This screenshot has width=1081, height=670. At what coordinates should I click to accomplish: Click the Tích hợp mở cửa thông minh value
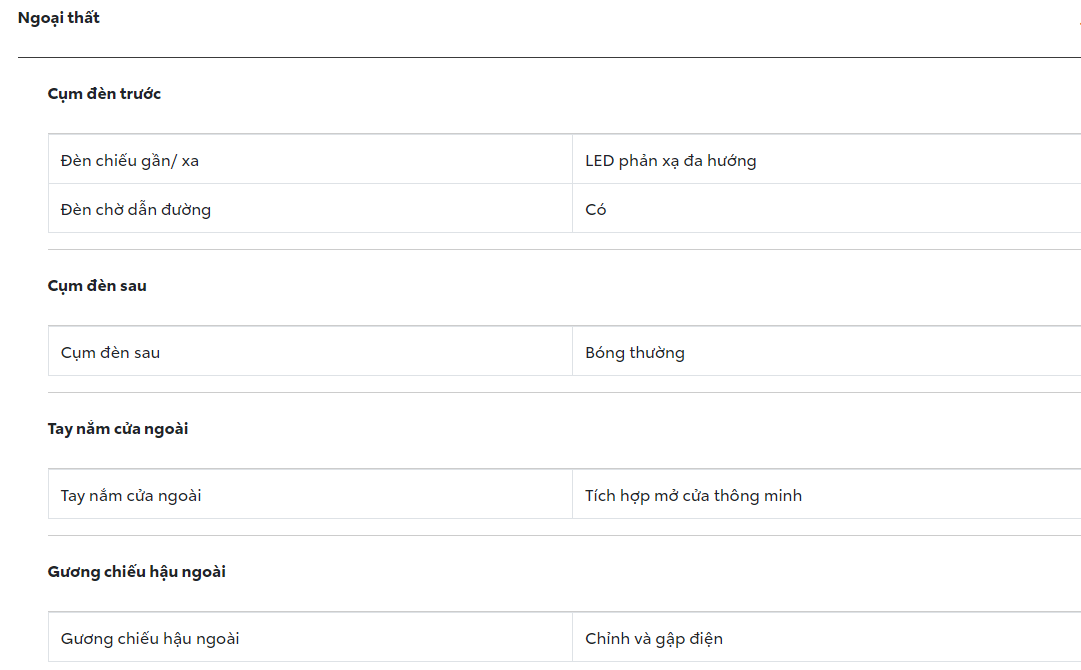693,495
